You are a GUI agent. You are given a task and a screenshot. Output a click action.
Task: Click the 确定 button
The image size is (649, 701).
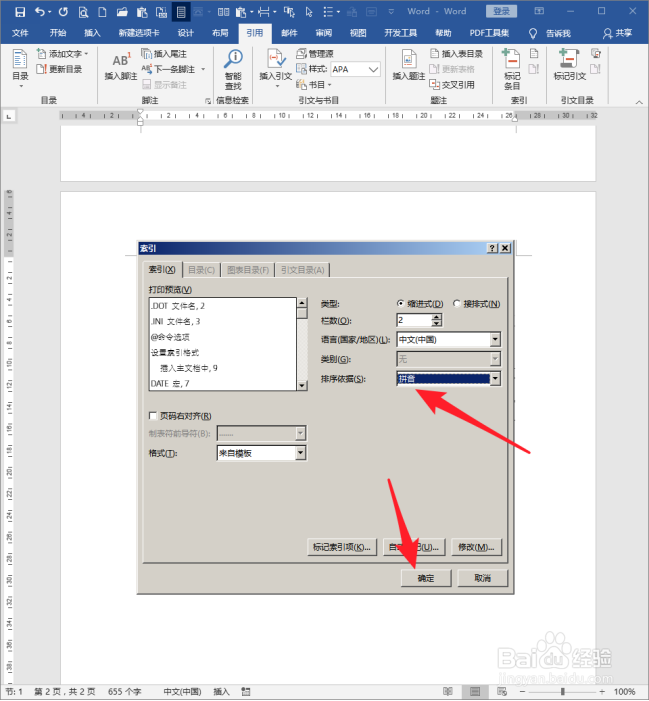point(426,578)
